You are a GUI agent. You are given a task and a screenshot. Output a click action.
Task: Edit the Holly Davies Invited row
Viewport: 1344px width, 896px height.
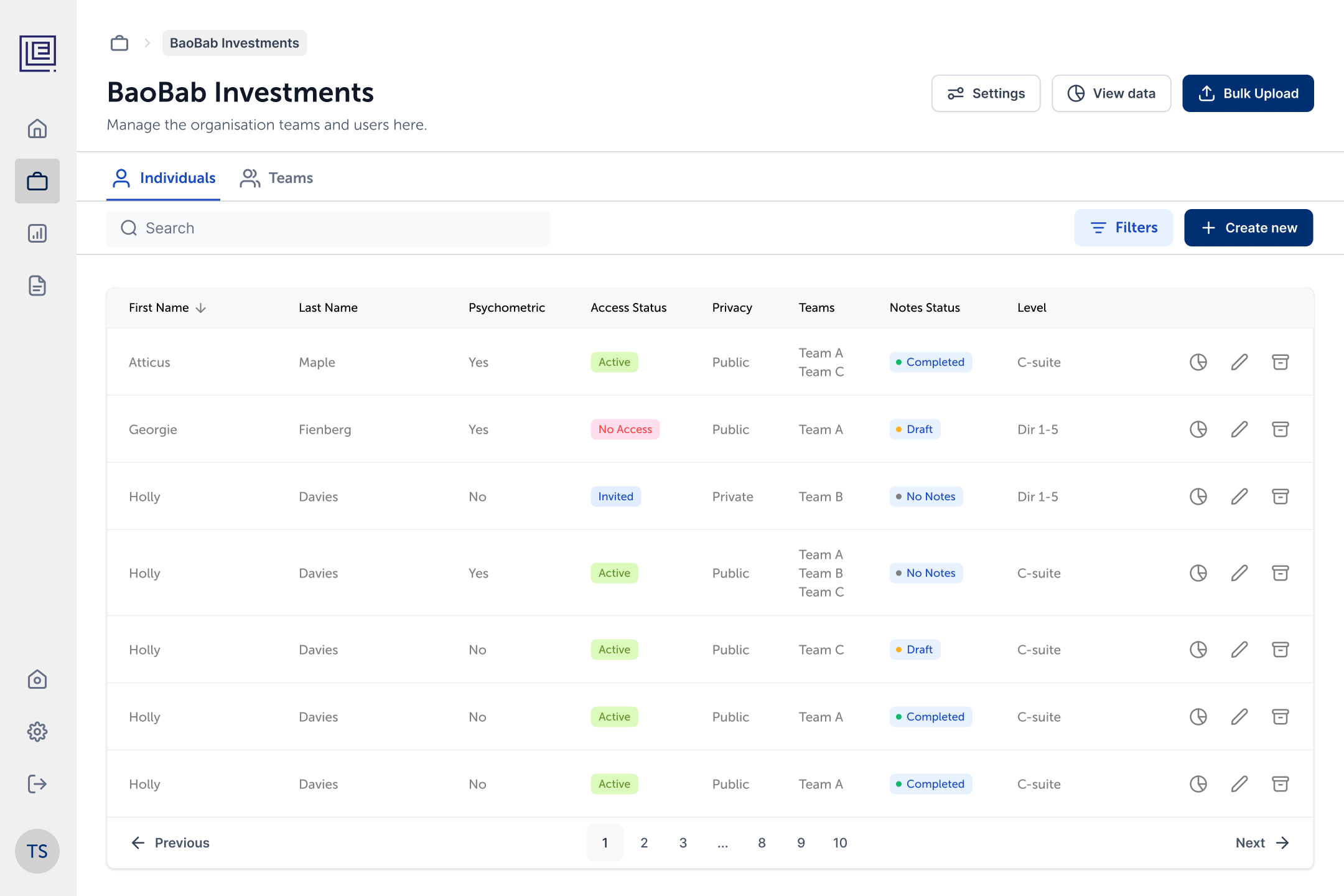(x=1239, y=497)
